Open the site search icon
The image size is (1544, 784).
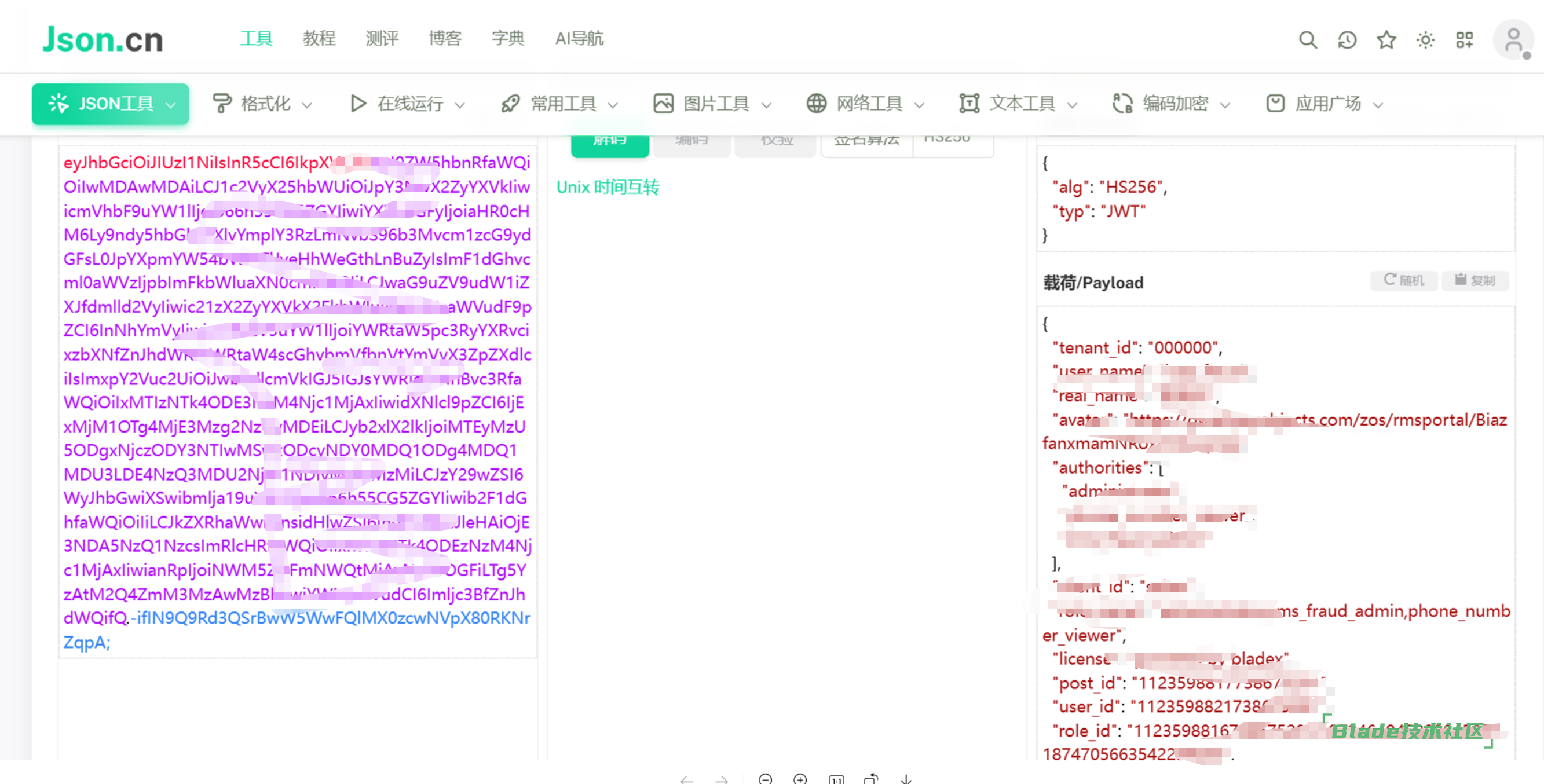(x=1307, y=39)
